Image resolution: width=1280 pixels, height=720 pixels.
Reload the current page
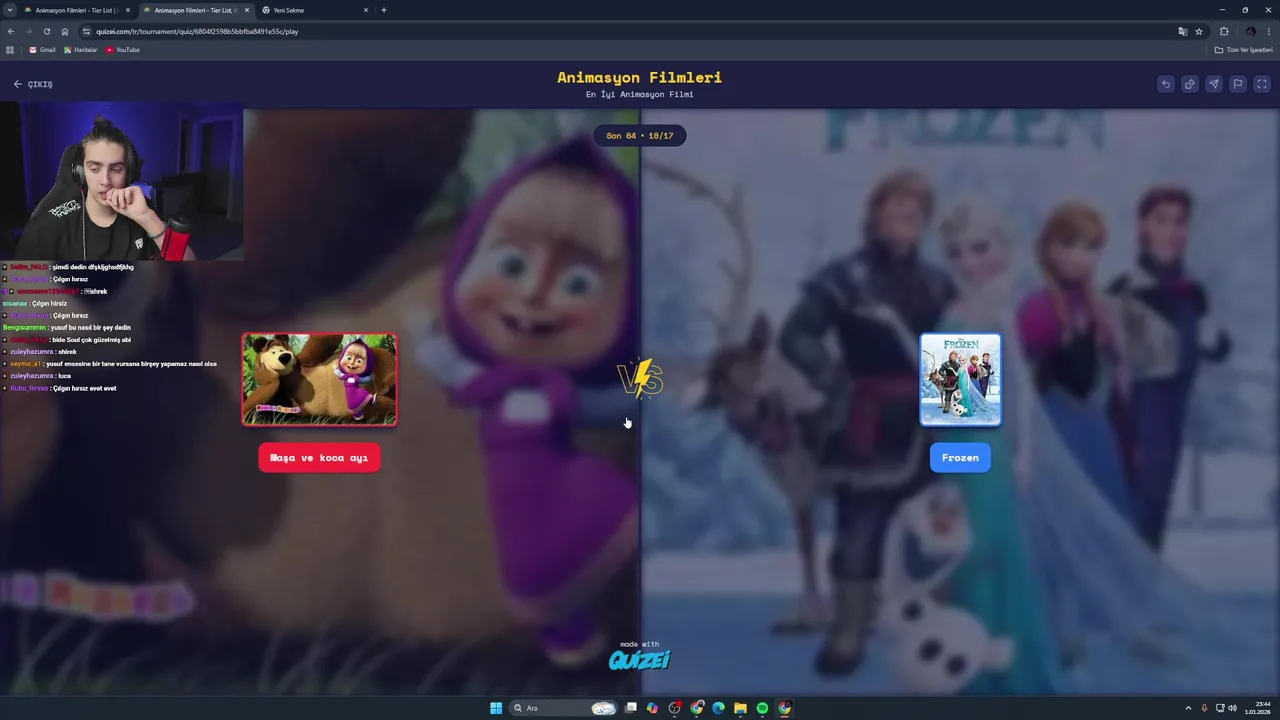47,31
